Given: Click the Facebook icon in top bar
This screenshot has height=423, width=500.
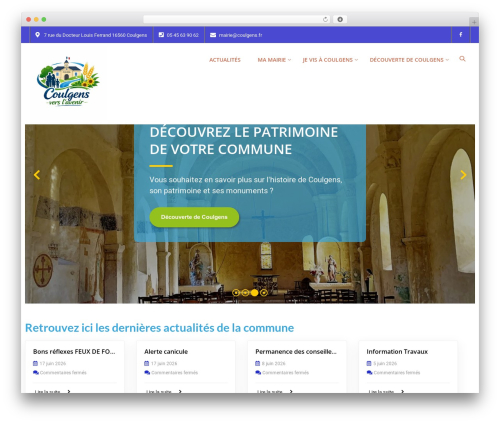Looking at the screenshot, I should click(460, 34).
